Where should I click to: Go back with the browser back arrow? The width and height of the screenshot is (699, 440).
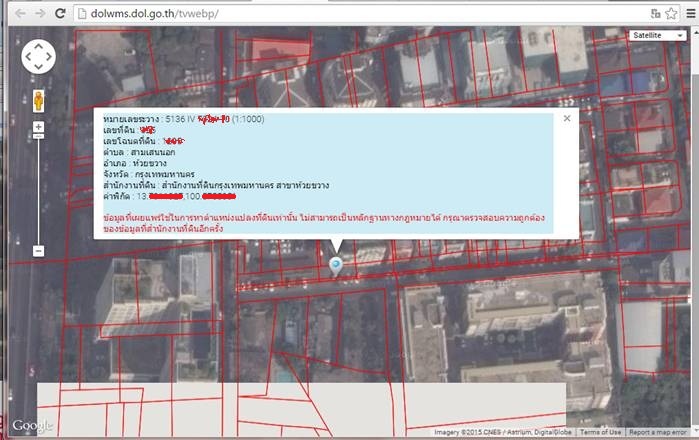click(x=20, y=13)
